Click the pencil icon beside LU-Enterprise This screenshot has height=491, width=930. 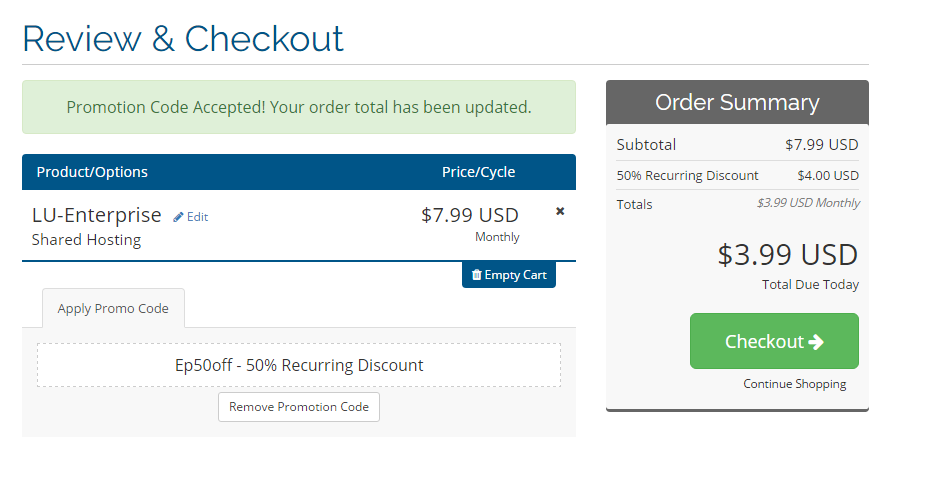178,217
